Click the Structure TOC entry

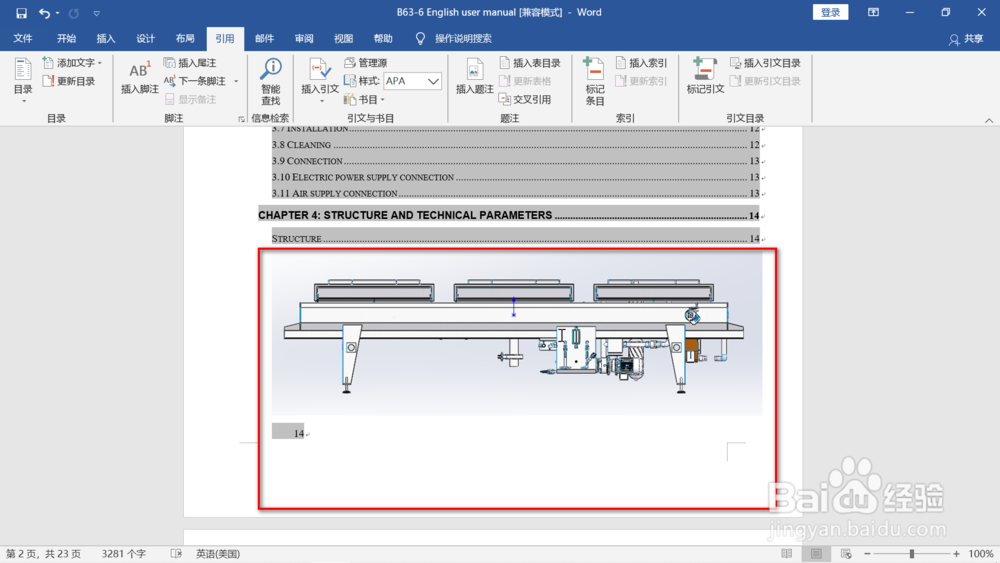coord(515,238)
